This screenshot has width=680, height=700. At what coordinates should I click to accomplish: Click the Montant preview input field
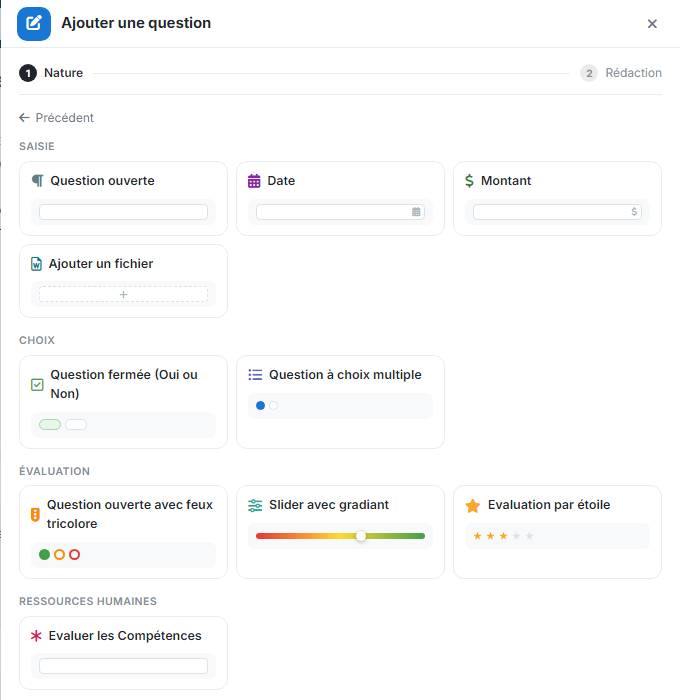[x=557, y=212]
